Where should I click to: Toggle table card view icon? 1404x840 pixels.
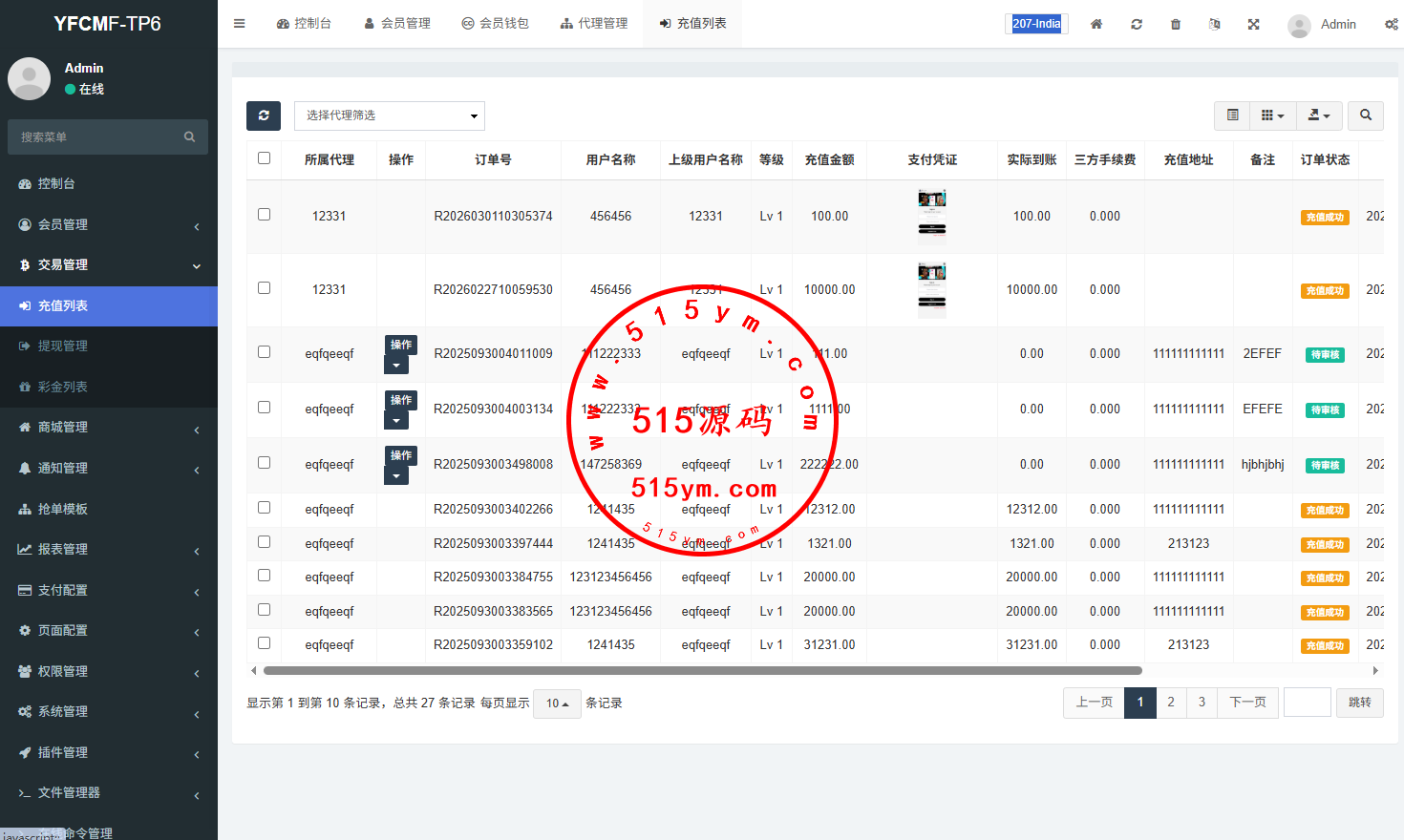pos(1233,115)
